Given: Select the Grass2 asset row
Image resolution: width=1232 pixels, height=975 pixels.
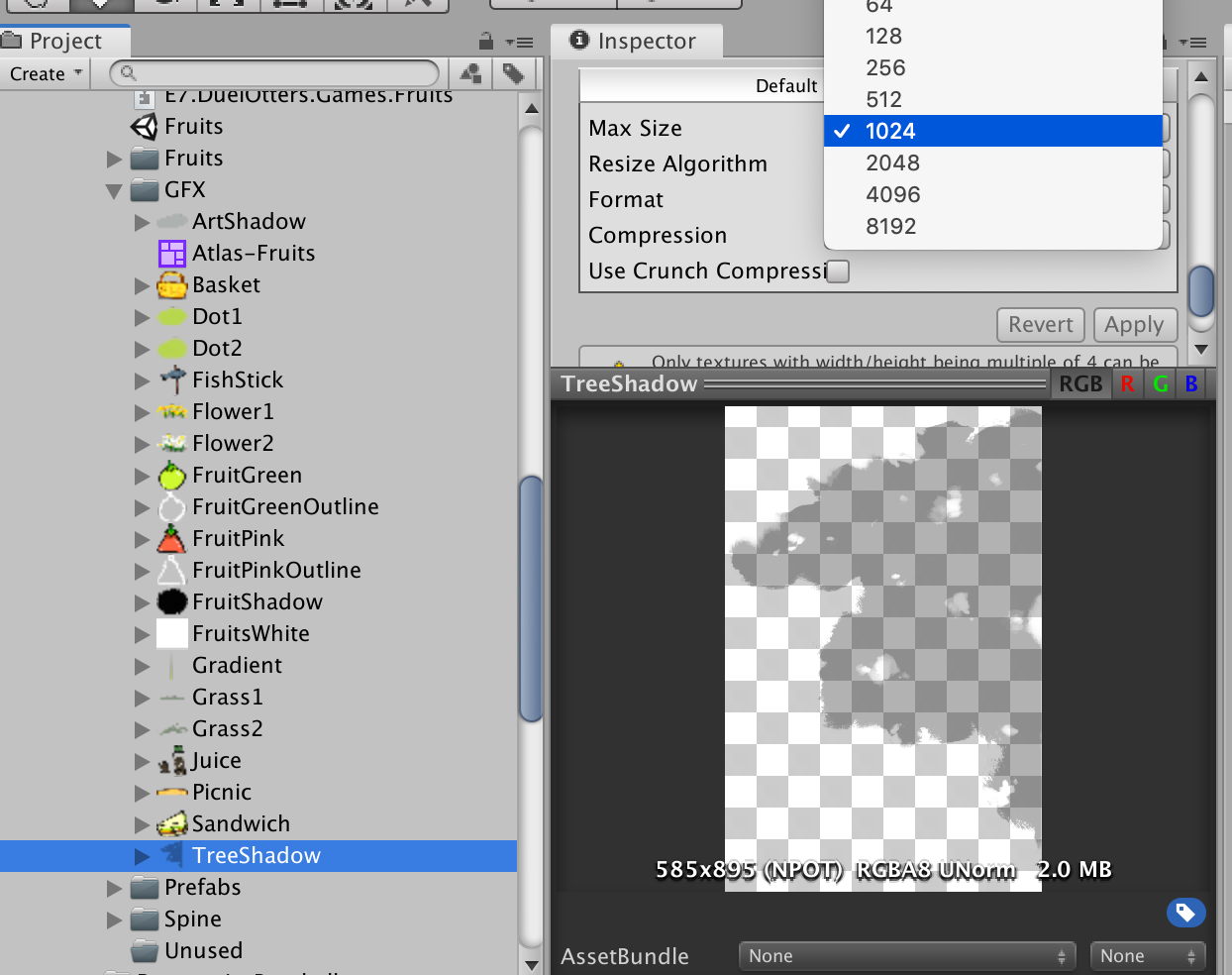Looking at the screenshot, I should tap(258, 729).
